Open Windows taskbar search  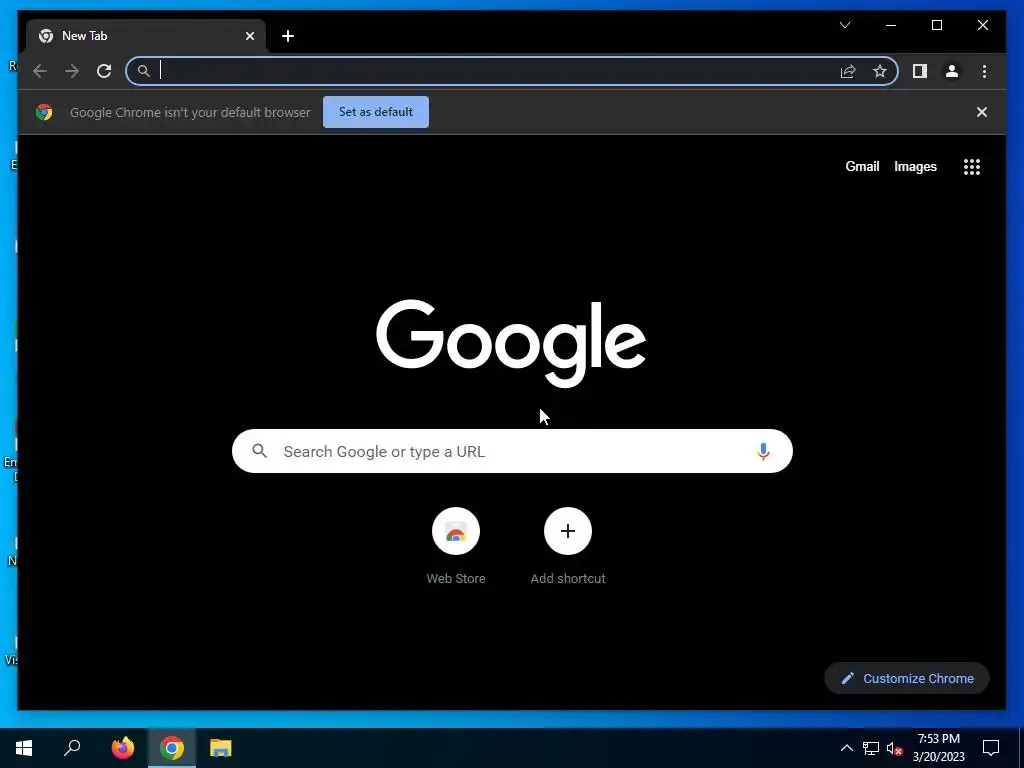click(72, 748)
